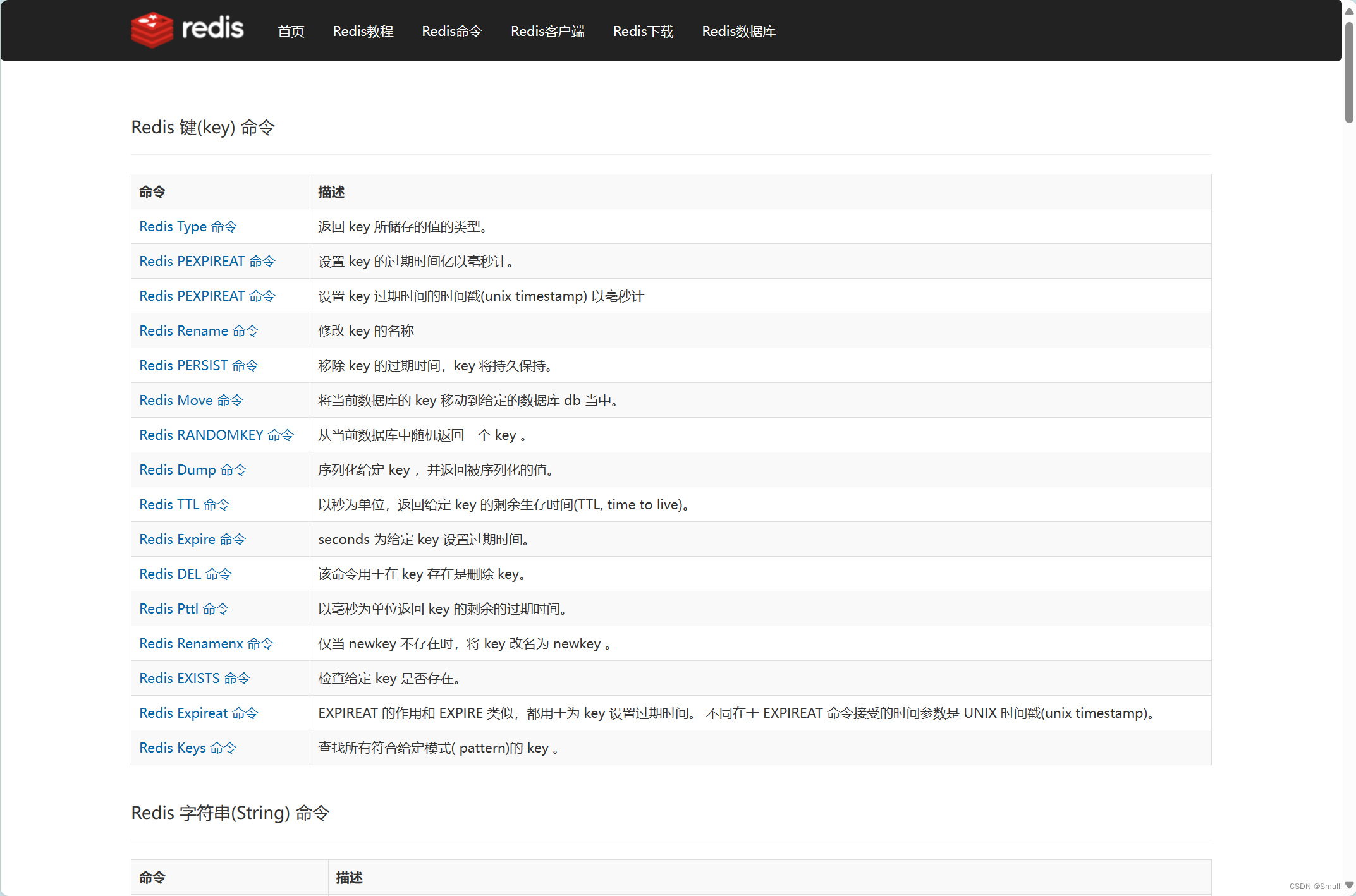Open the Redis Dump 命令 link

[x=193, y=469]
